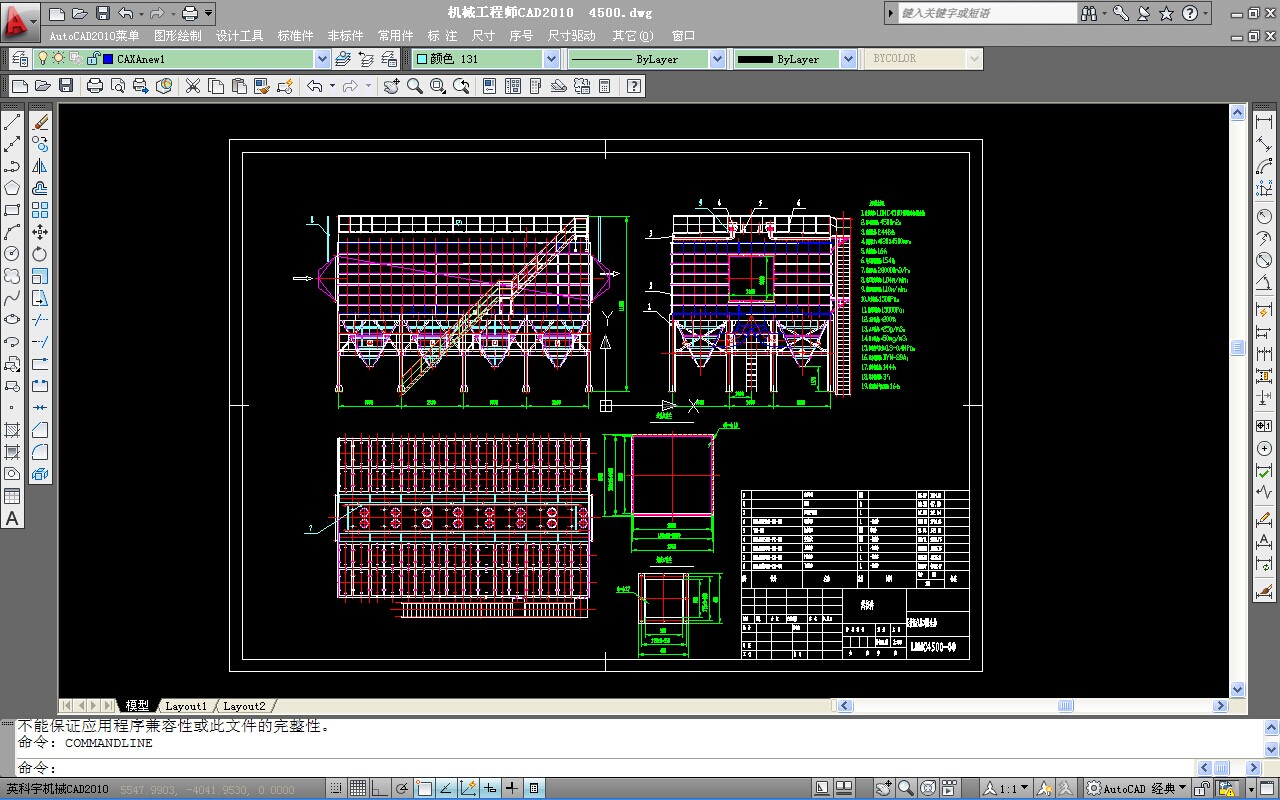Open the 图形绘制 menu

[178, 36]
